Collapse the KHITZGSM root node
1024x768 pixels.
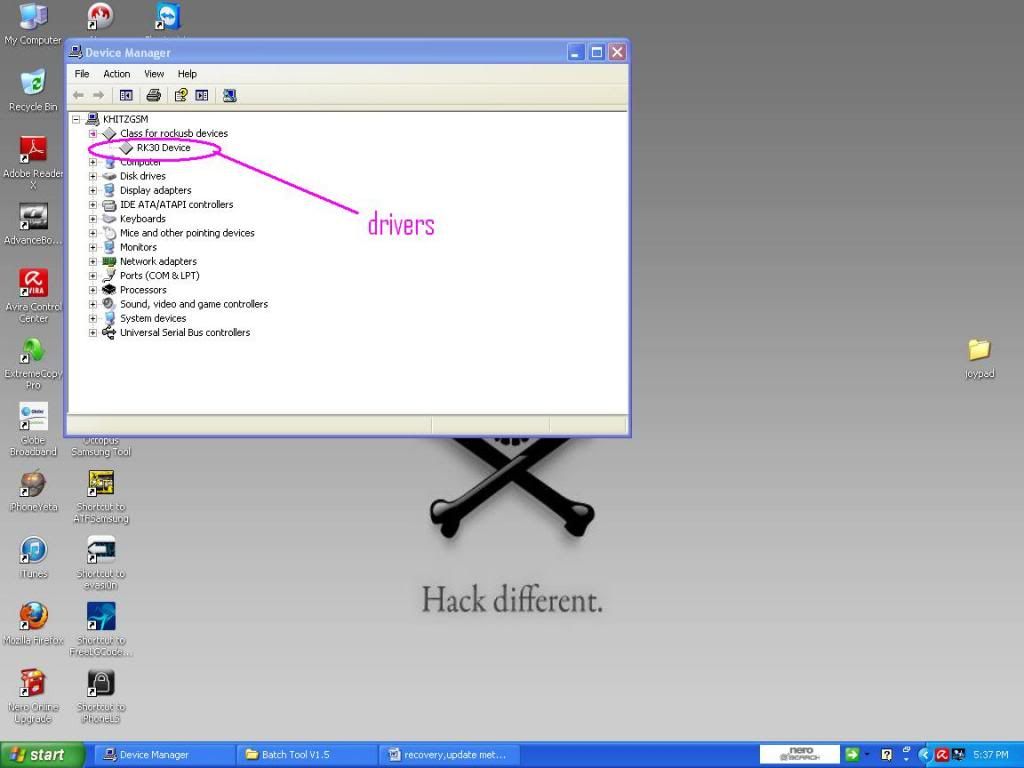pyautogui.click(x=76, y=120)
